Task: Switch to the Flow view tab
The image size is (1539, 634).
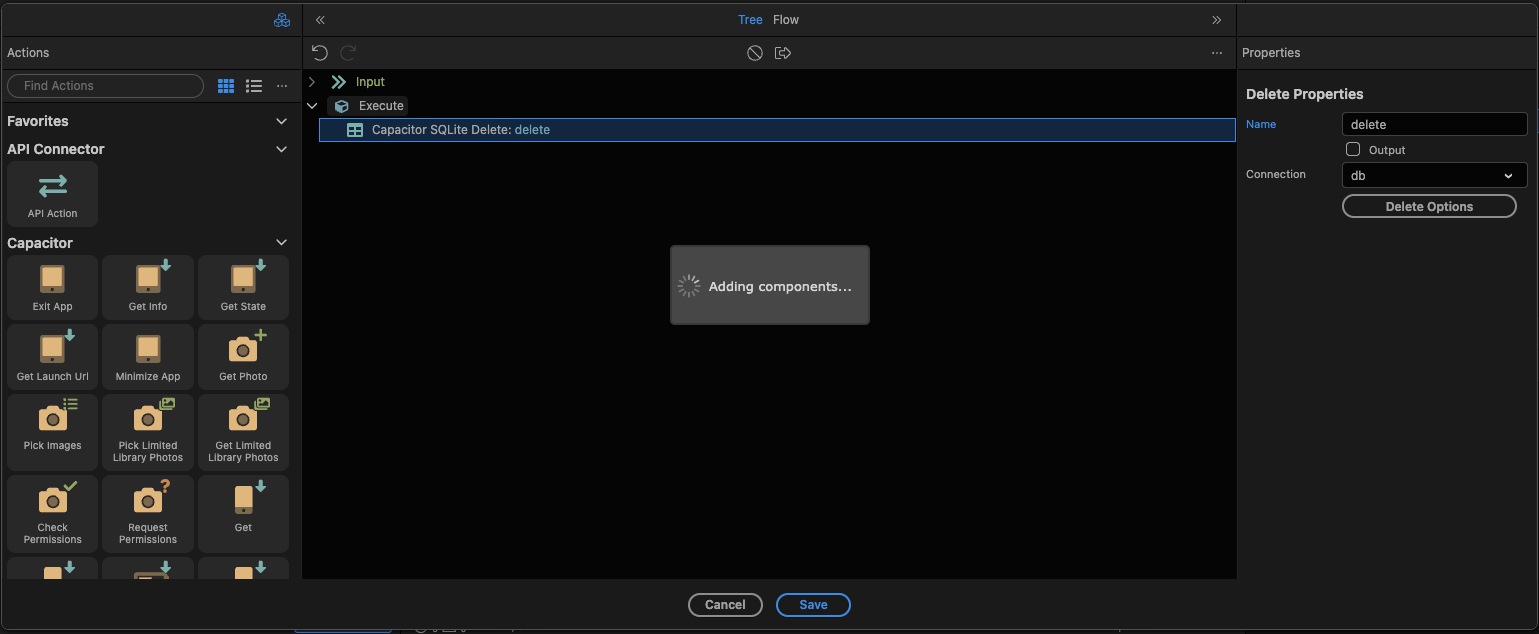Action: point(786,20)
